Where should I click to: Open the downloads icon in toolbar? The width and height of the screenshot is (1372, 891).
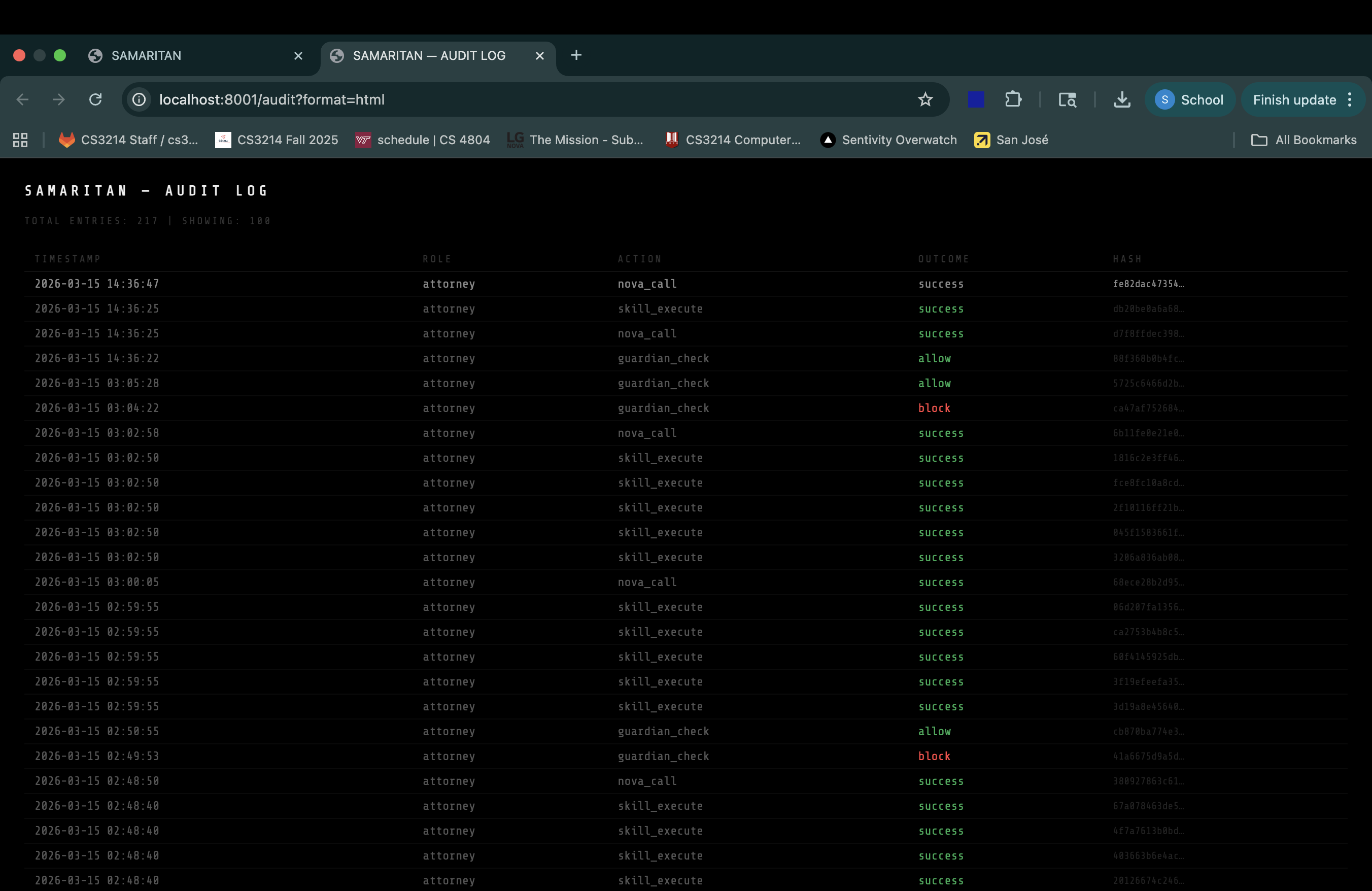coord(1121,99)
